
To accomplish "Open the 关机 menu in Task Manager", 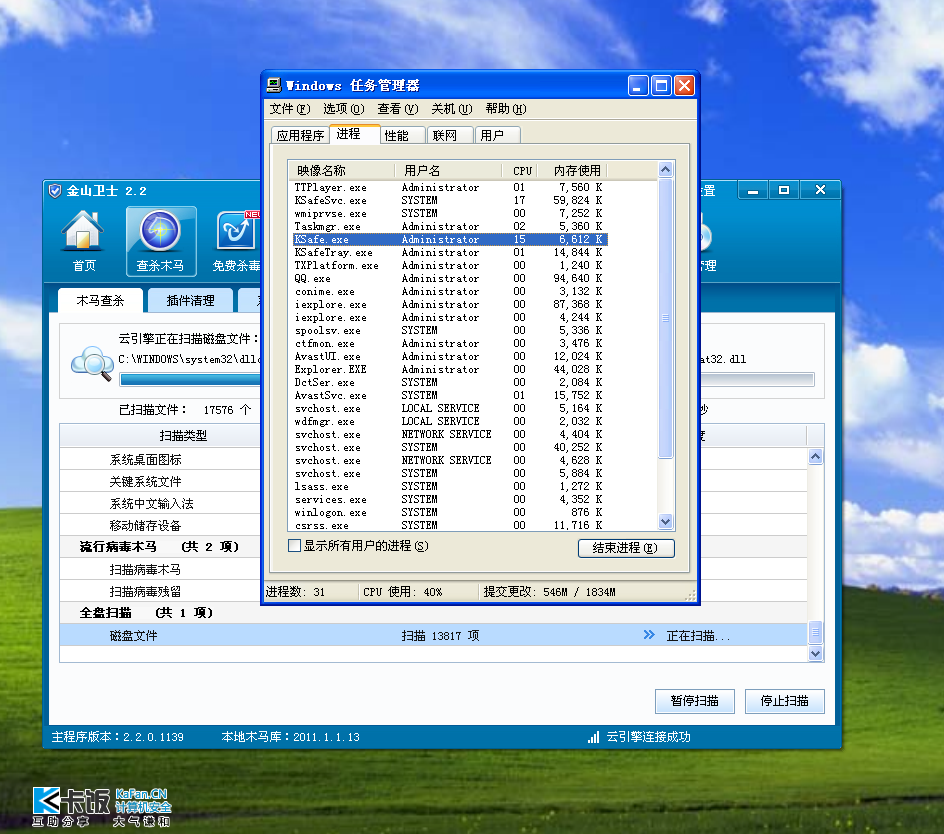I will pos(452,109).
